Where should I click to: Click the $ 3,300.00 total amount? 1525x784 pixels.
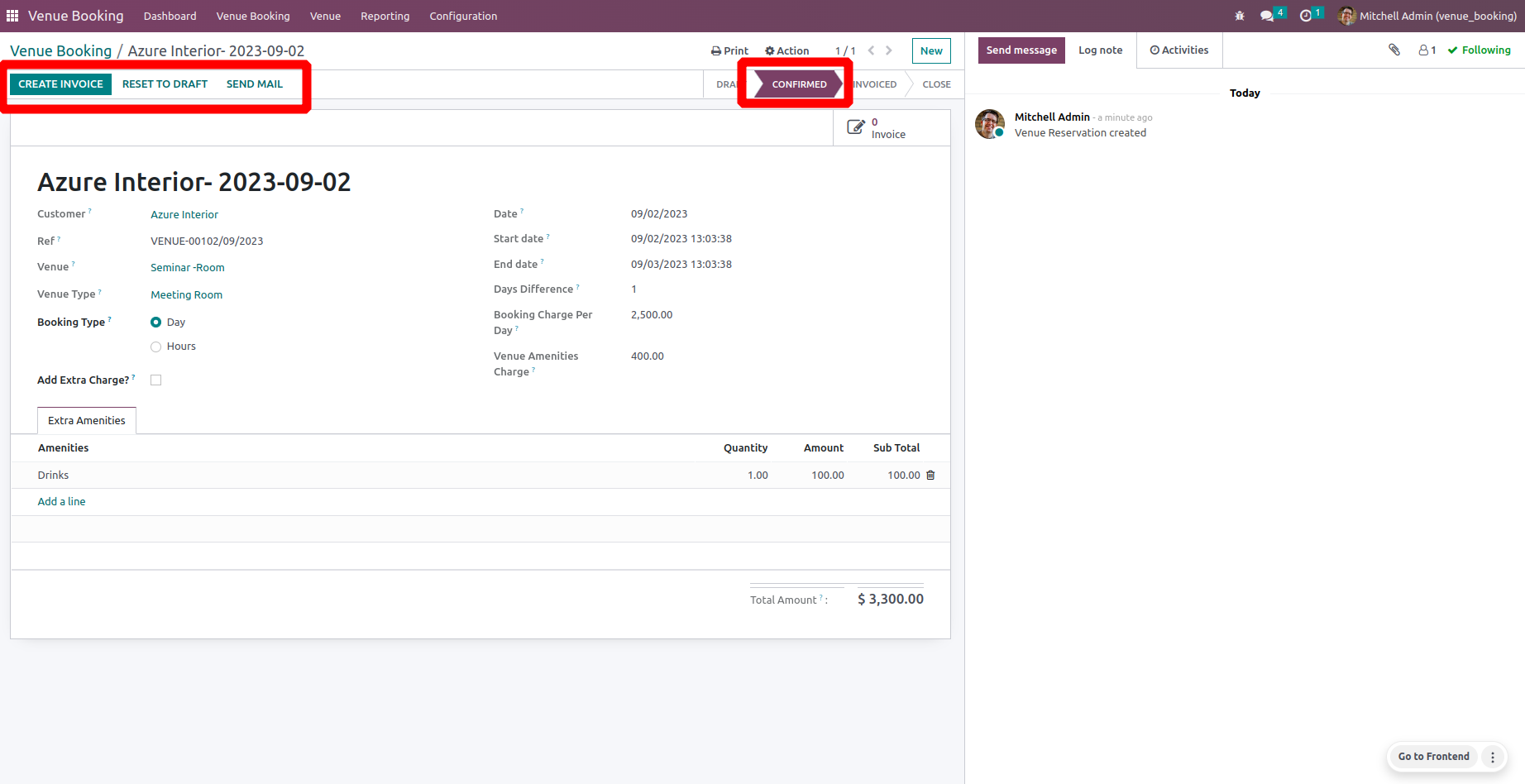click(891, 600)
